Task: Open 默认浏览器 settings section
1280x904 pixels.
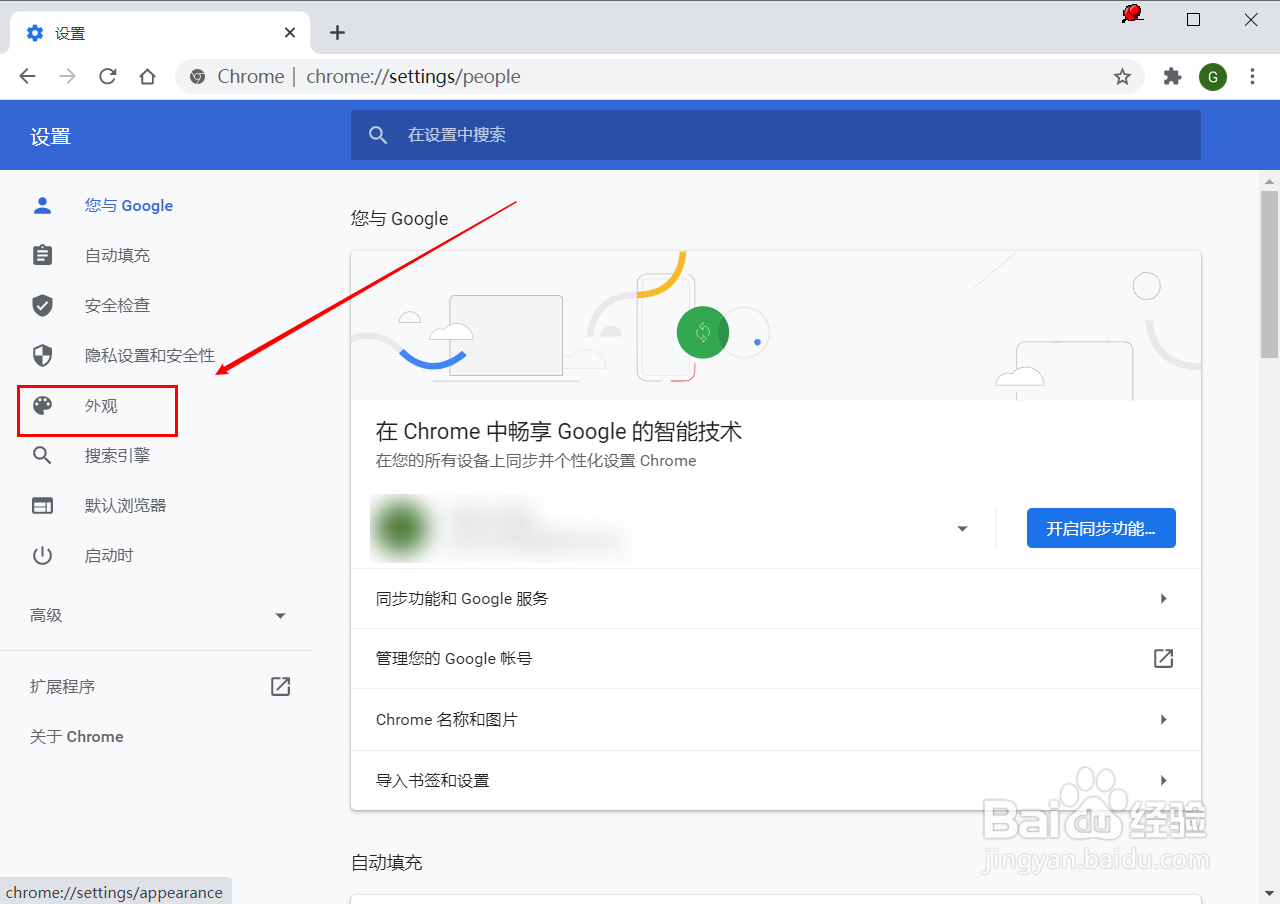Action: point(125,505)
